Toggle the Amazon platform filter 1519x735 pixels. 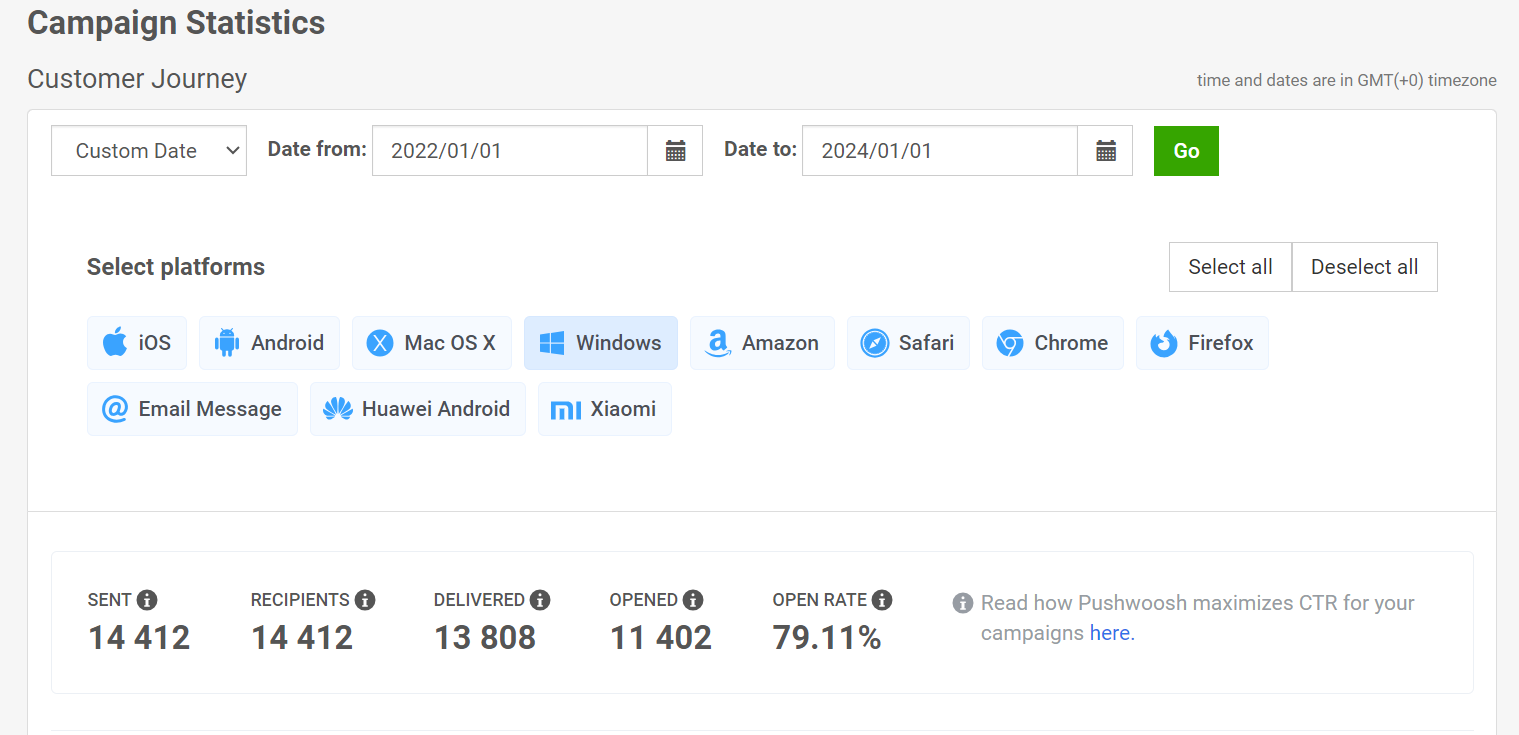pyautogui.click(x=762, y=343)
